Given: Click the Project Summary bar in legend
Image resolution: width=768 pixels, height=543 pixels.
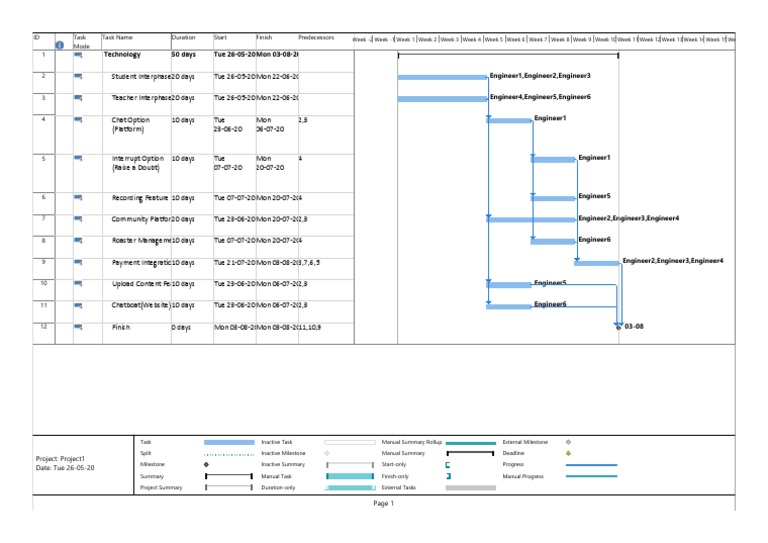Looking at the screenshot, I should click(229, 487).
